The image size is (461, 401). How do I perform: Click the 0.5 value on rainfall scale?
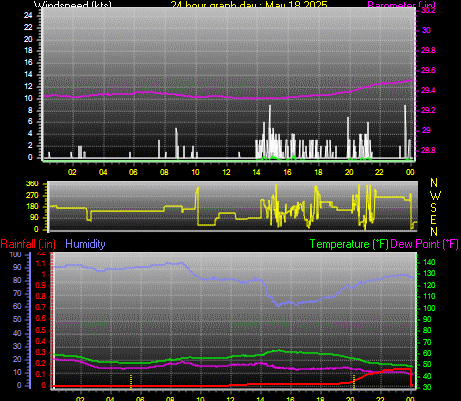pos(40,330)
